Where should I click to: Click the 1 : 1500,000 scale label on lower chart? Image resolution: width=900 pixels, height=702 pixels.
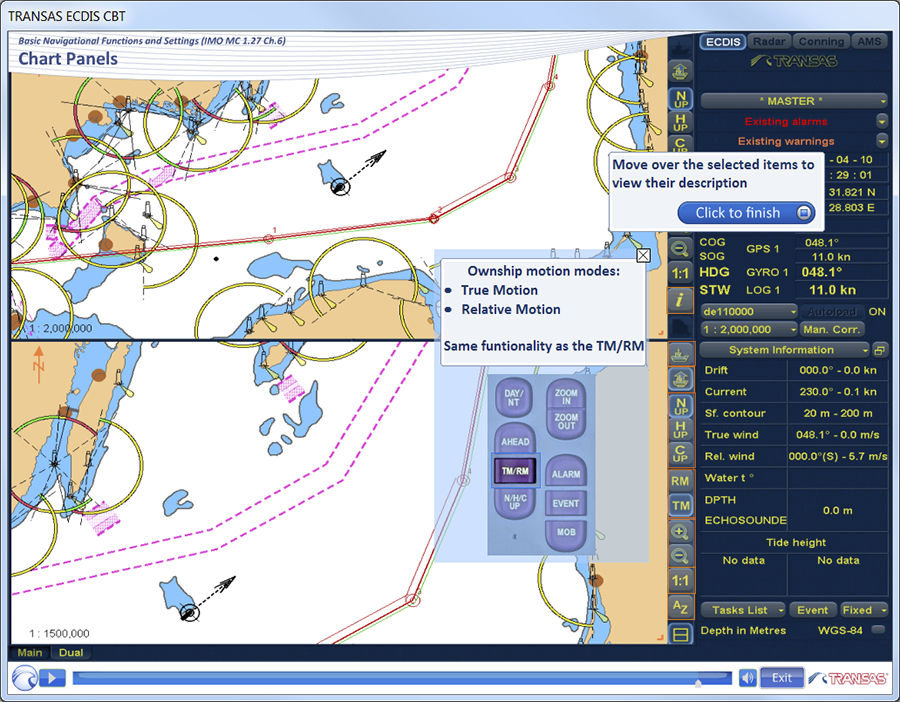pyautogui.click(x=59, y=634)
